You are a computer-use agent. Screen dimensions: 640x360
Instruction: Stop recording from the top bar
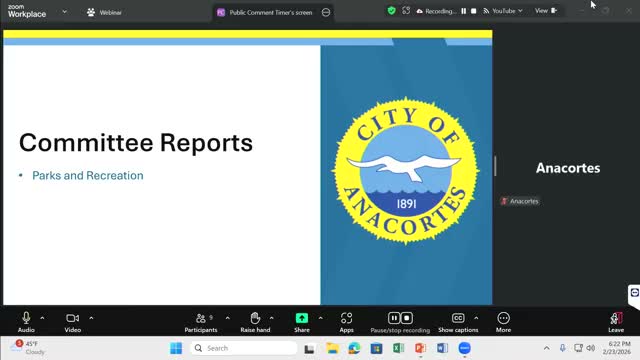coord(473,11)
